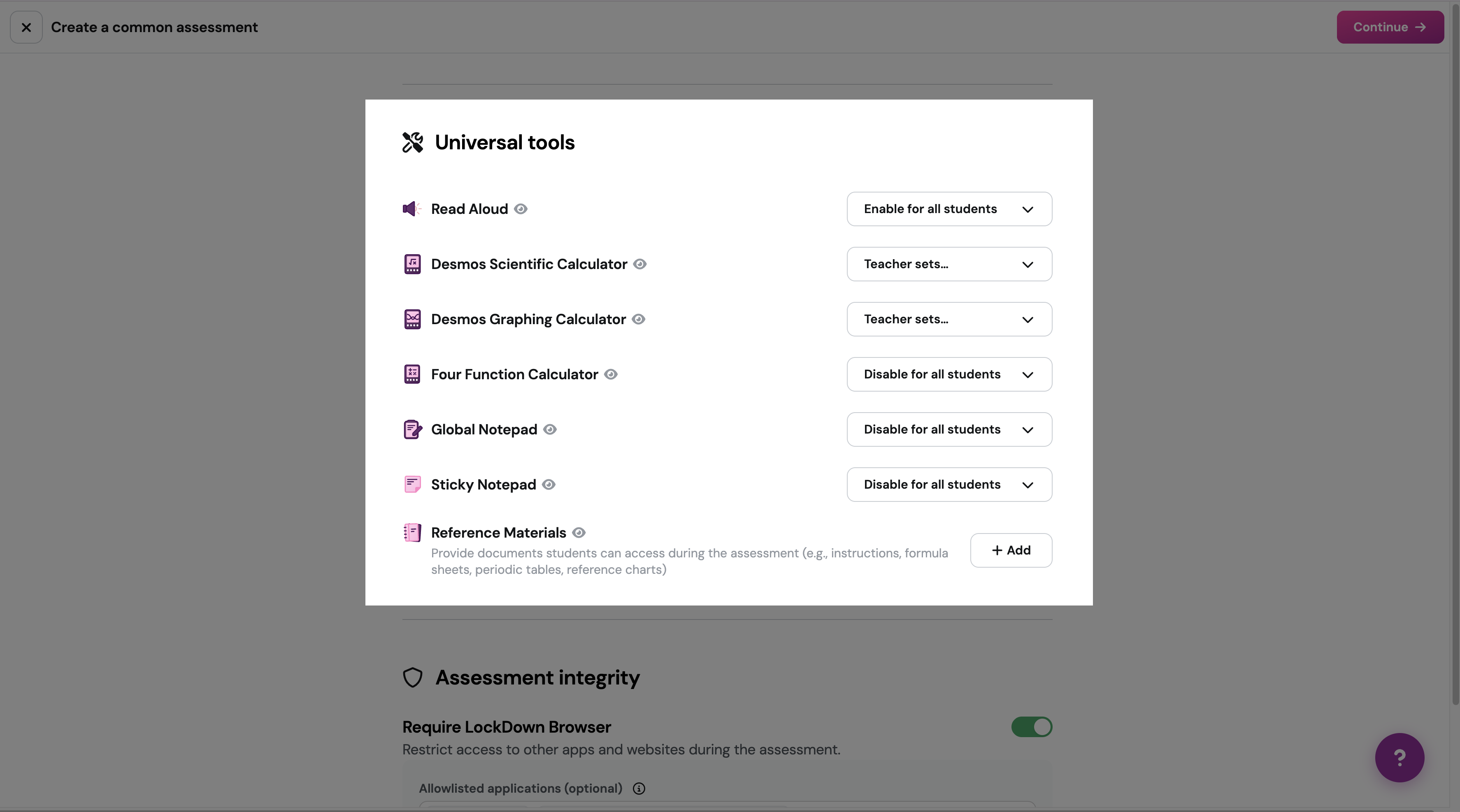Click the Continue button
1460x812 pixels.
coord(1390,27)
